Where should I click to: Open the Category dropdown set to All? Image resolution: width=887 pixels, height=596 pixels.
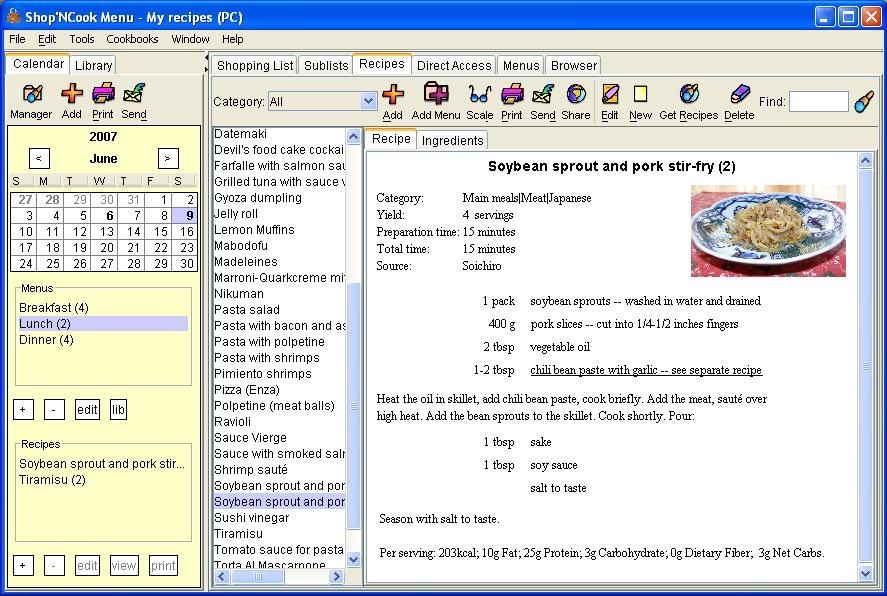(322, 102)
